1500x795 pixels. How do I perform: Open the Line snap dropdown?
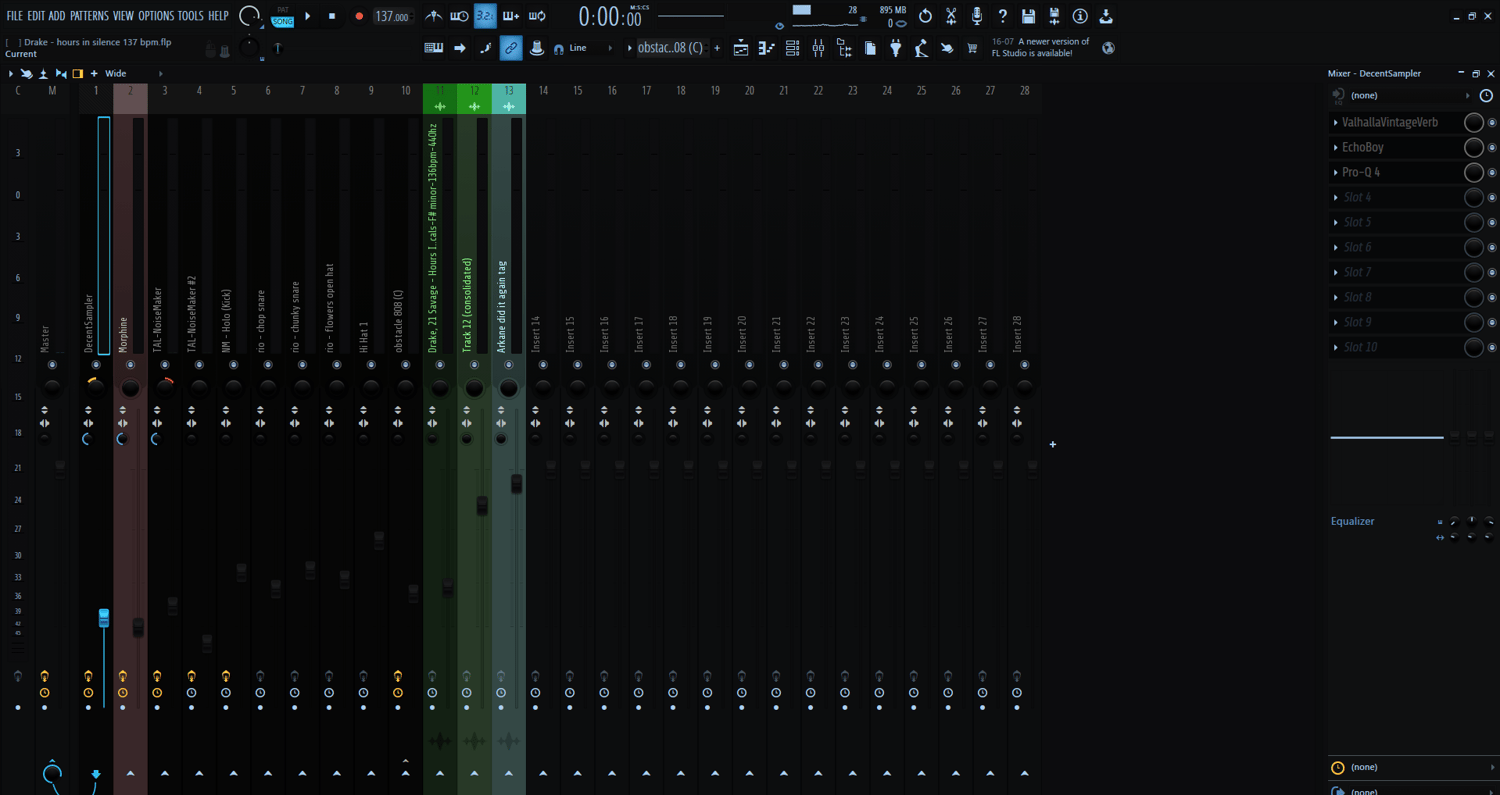tap(590, 48)
